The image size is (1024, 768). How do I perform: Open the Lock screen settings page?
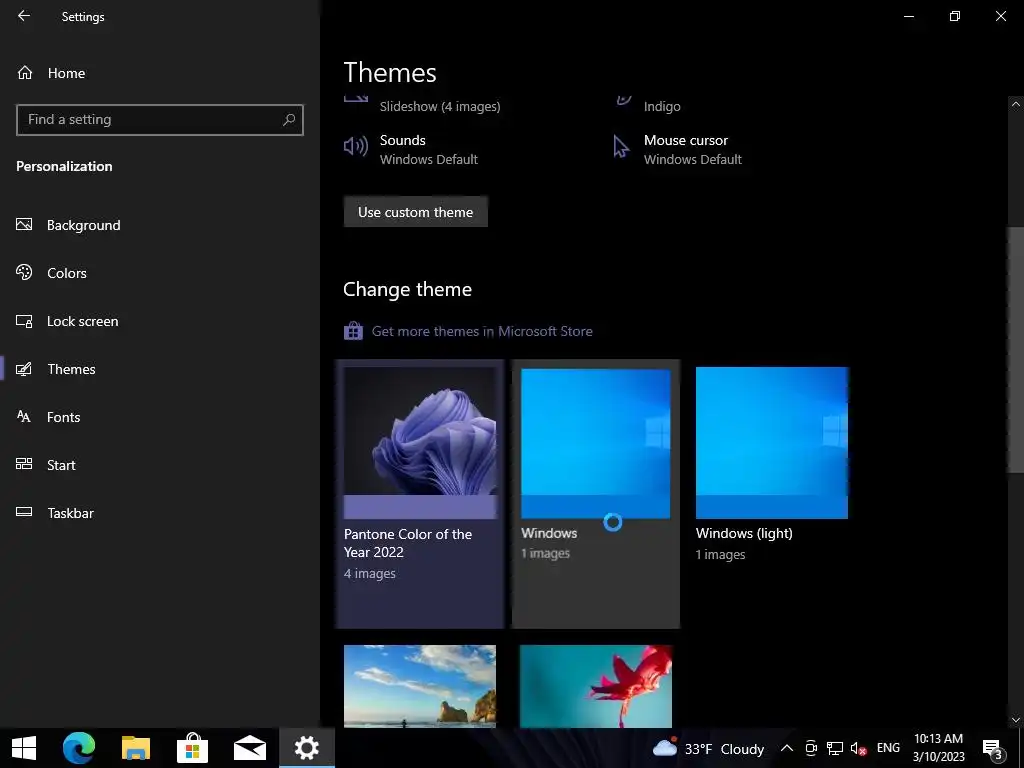[82, 321]
